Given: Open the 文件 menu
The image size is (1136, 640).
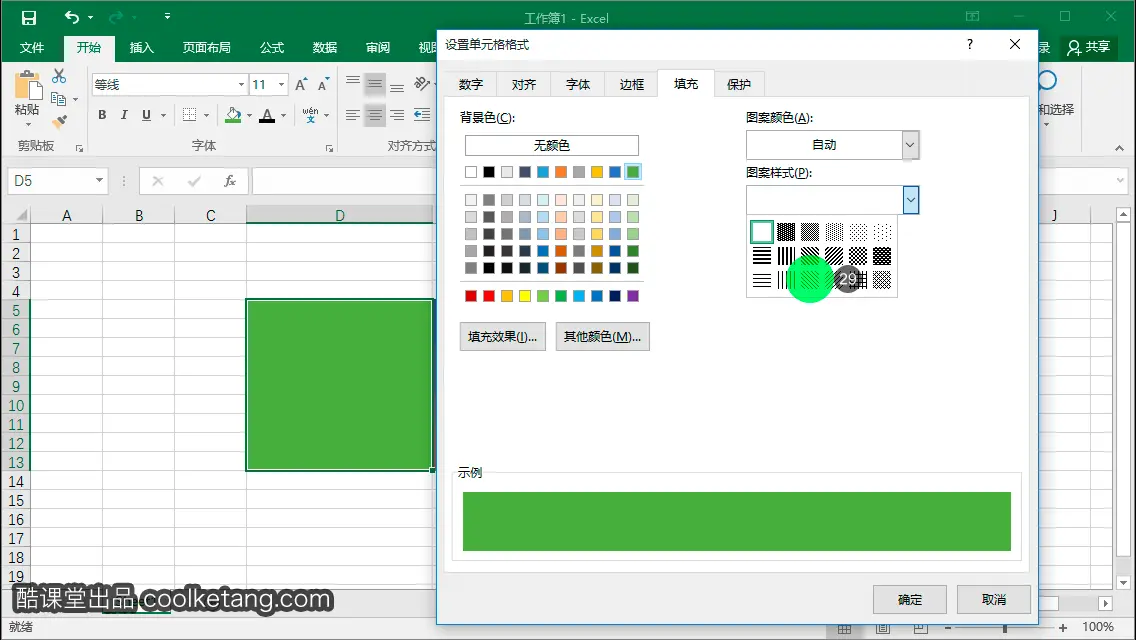Looking at the screenshot, I should [x=31, y=48].
